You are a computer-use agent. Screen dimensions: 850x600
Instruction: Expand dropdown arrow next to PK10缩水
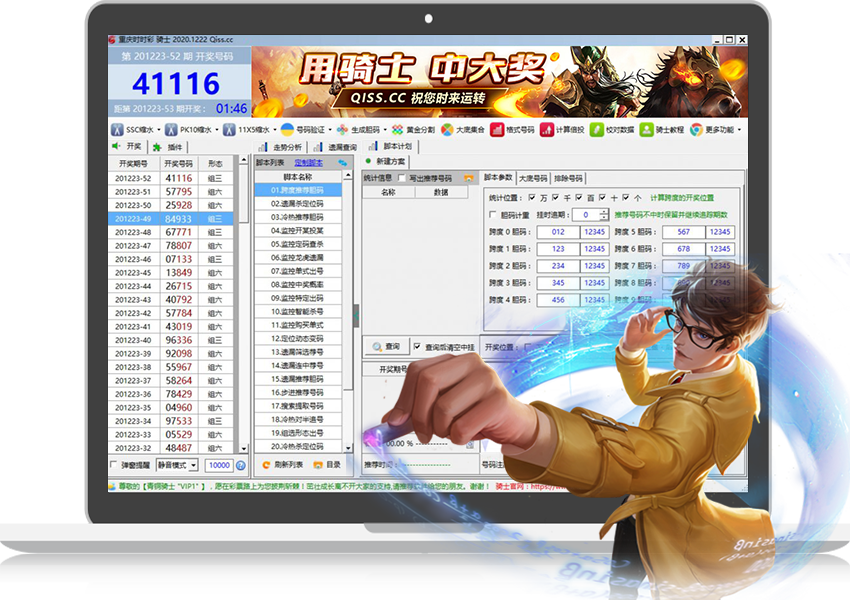217,130
